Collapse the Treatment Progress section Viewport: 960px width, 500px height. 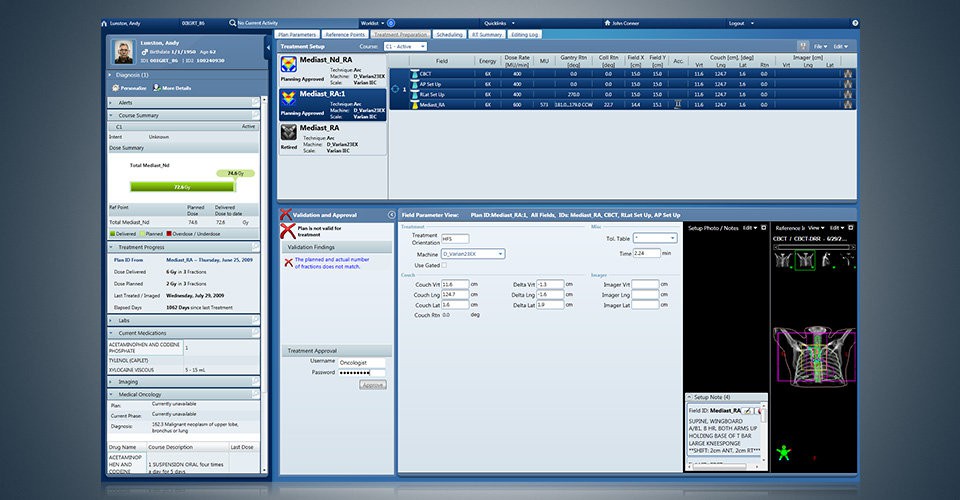point(111,247)
